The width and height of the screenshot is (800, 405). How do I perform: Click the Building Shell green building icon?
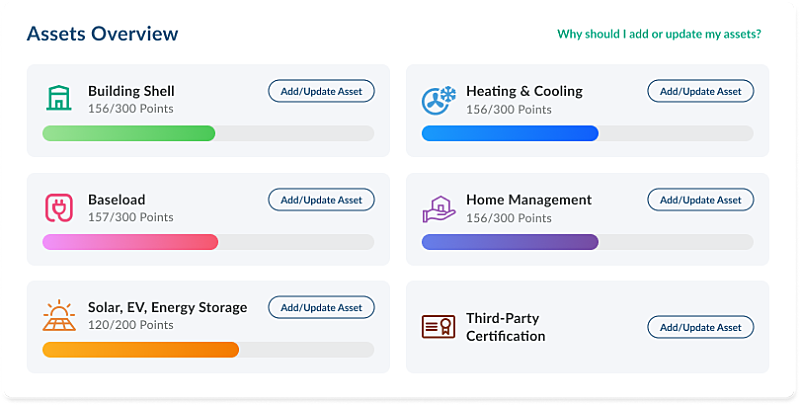(x=59, y=98)
